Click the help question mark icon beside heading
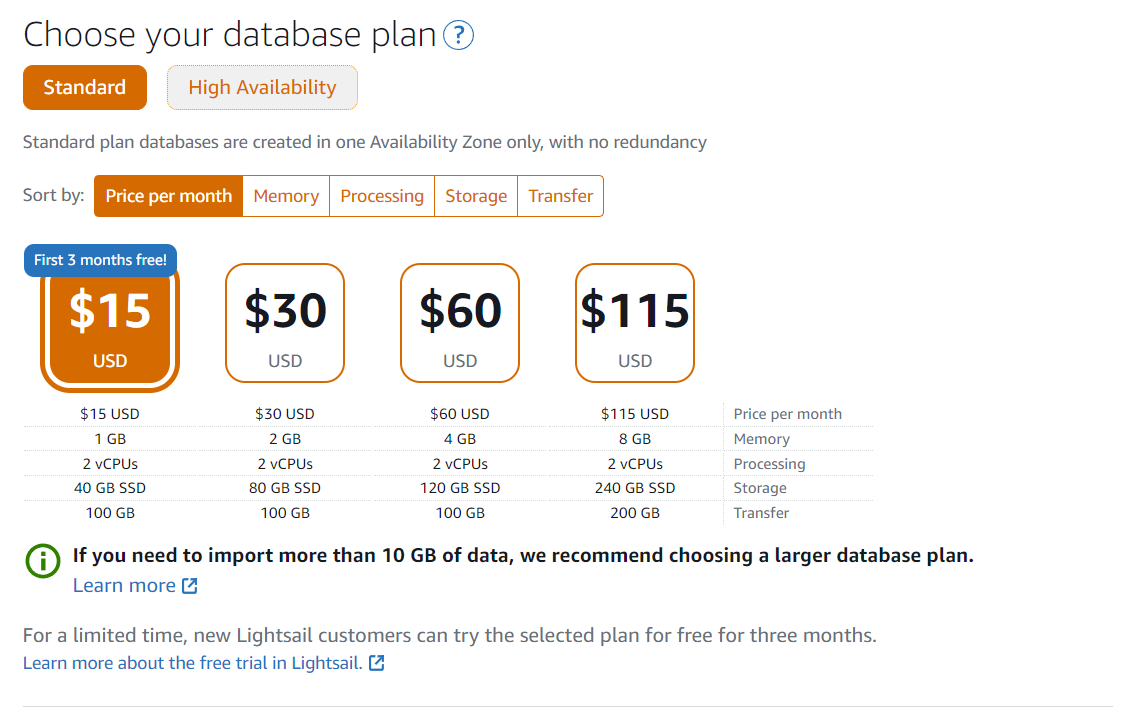The width and height of the screenshot is (1131, 714). (x=458, y=35)
